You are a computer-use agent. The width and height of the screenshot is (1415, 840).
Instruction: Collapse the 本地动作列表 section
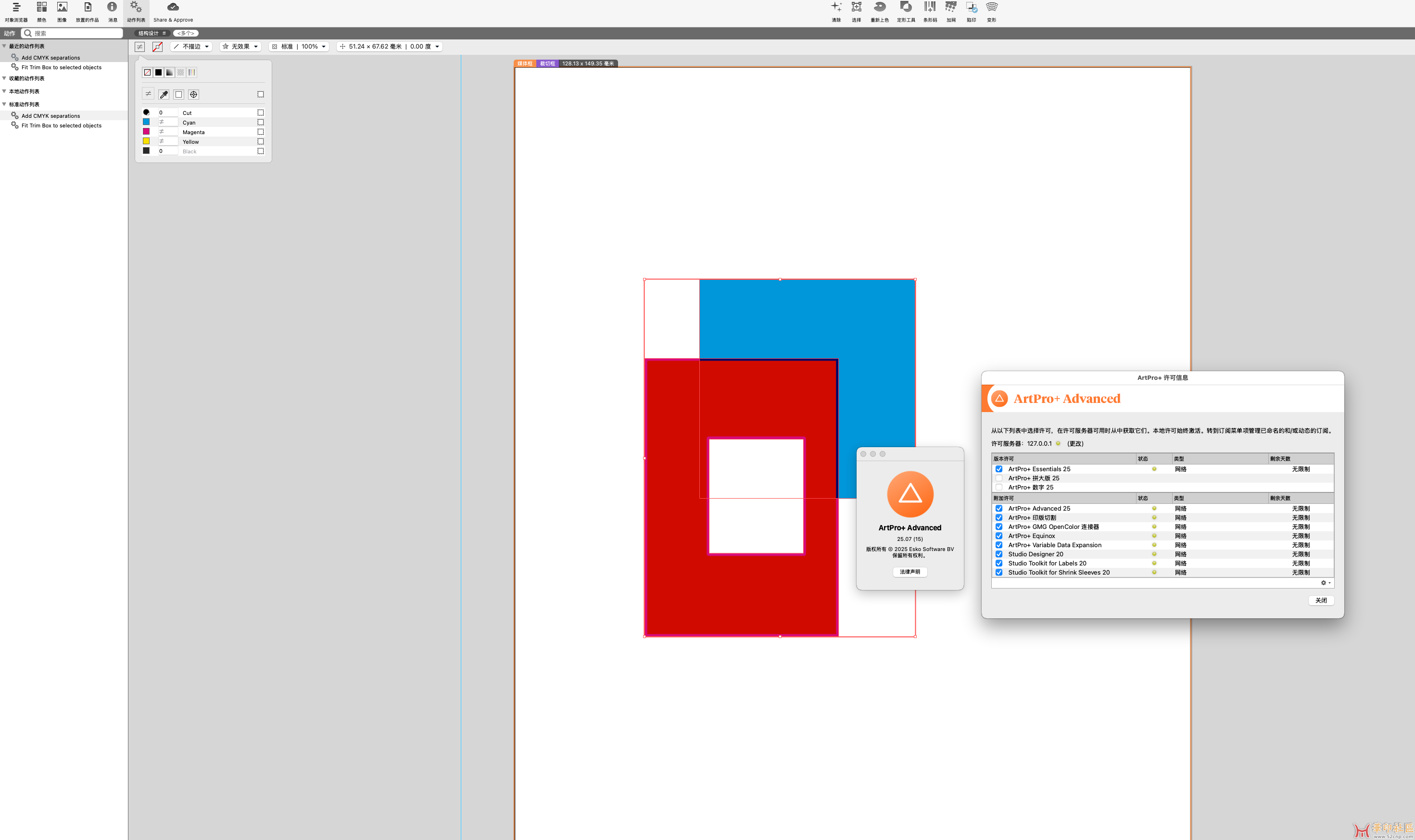pos(4,91)
